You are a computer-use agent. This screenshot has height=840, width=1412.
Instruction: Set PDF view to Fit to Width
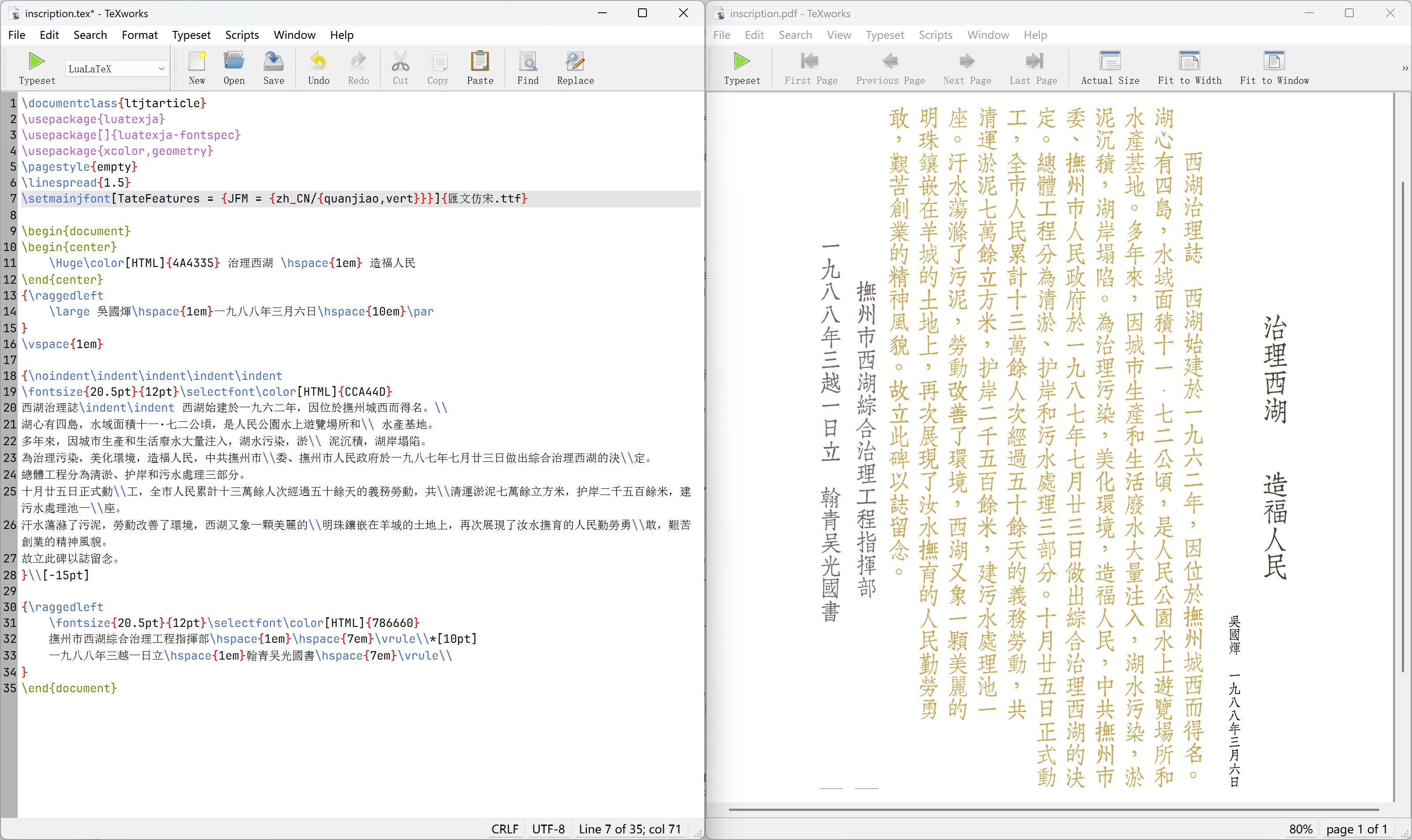point(1190,68)
